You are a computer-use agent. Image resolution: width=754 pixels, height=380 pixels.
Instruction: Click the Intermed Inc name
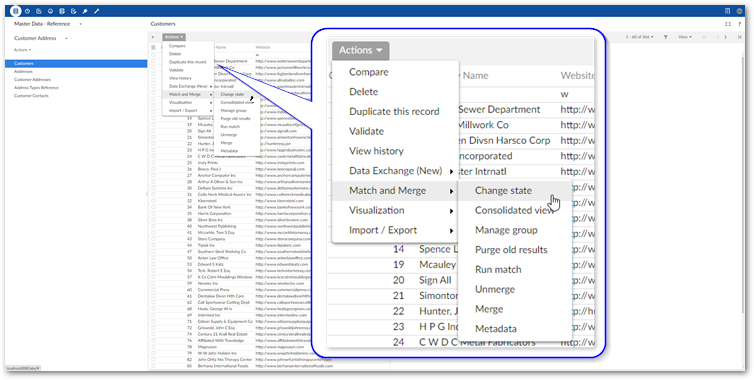pyautogui.click(x=209, y=316)
